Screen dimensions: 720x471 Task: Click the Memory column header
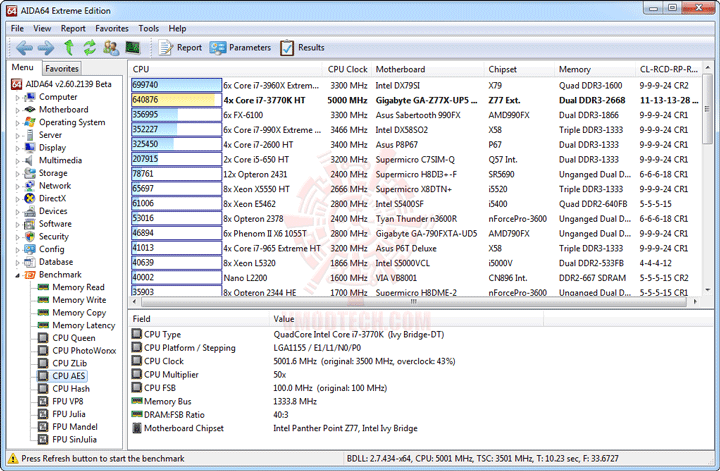click(x=595, y=69)
